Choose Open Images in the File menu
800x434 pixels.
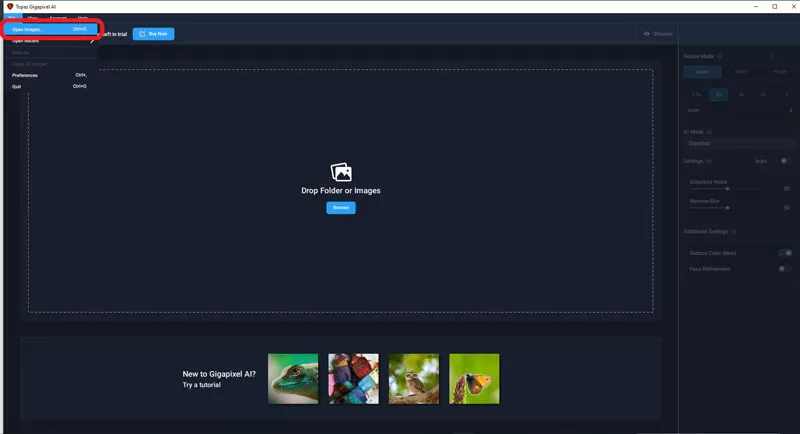tap(51, 29)
